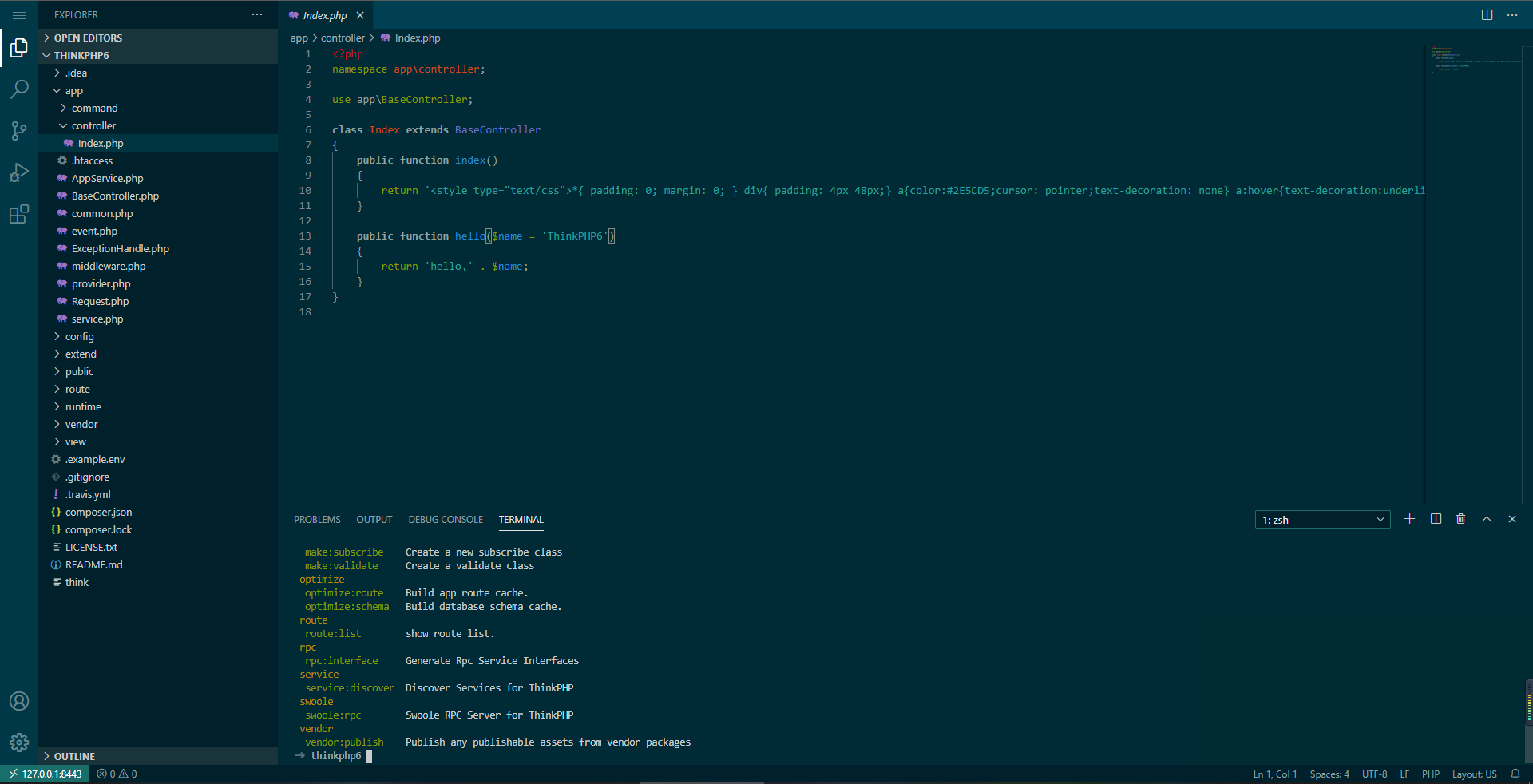Collapse the app folder
The image size is (1533, 784).
click(x=158, y=90)
